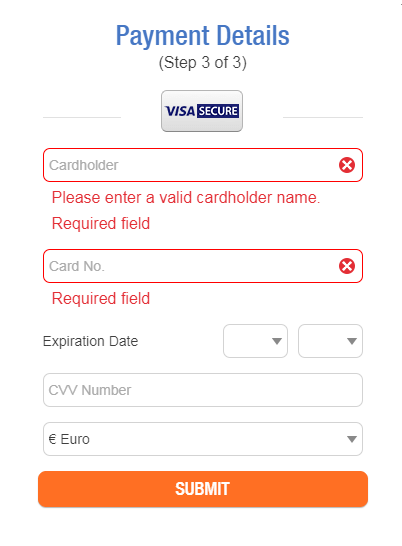Click the arrow of the first expiration dropdown
The image size is (402, 546).
point(277,341)
